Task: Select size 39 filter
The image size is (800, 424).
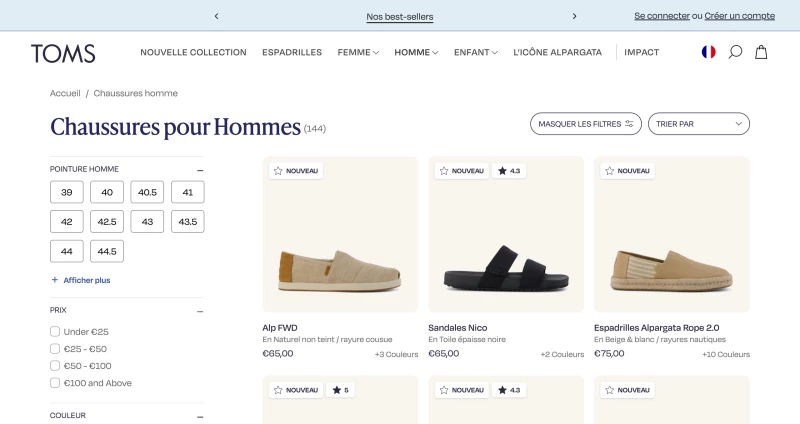Action: pos(67,192)
